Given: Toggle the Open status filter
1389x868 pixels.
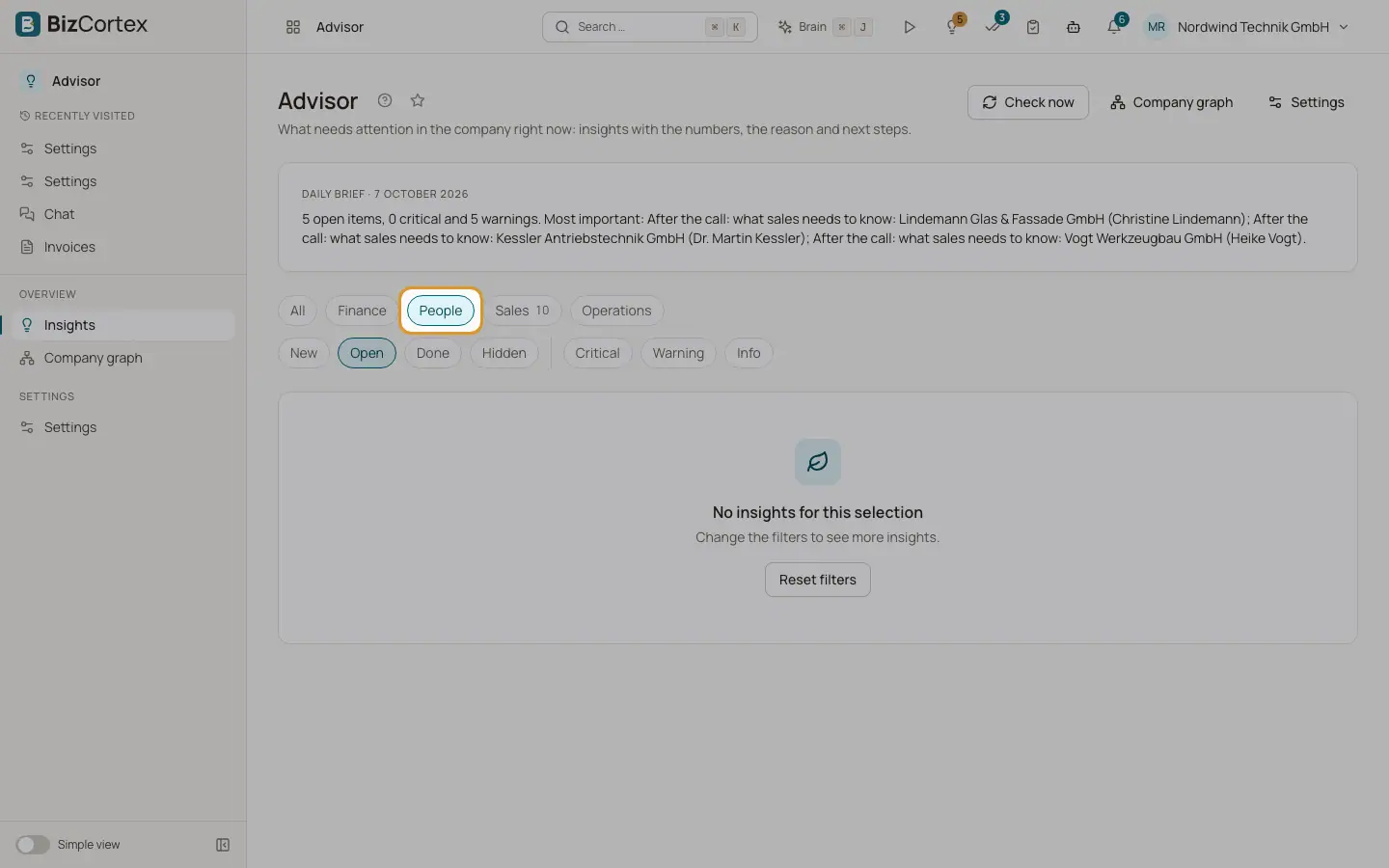Looking at the screenshot, I should [367, 353].
